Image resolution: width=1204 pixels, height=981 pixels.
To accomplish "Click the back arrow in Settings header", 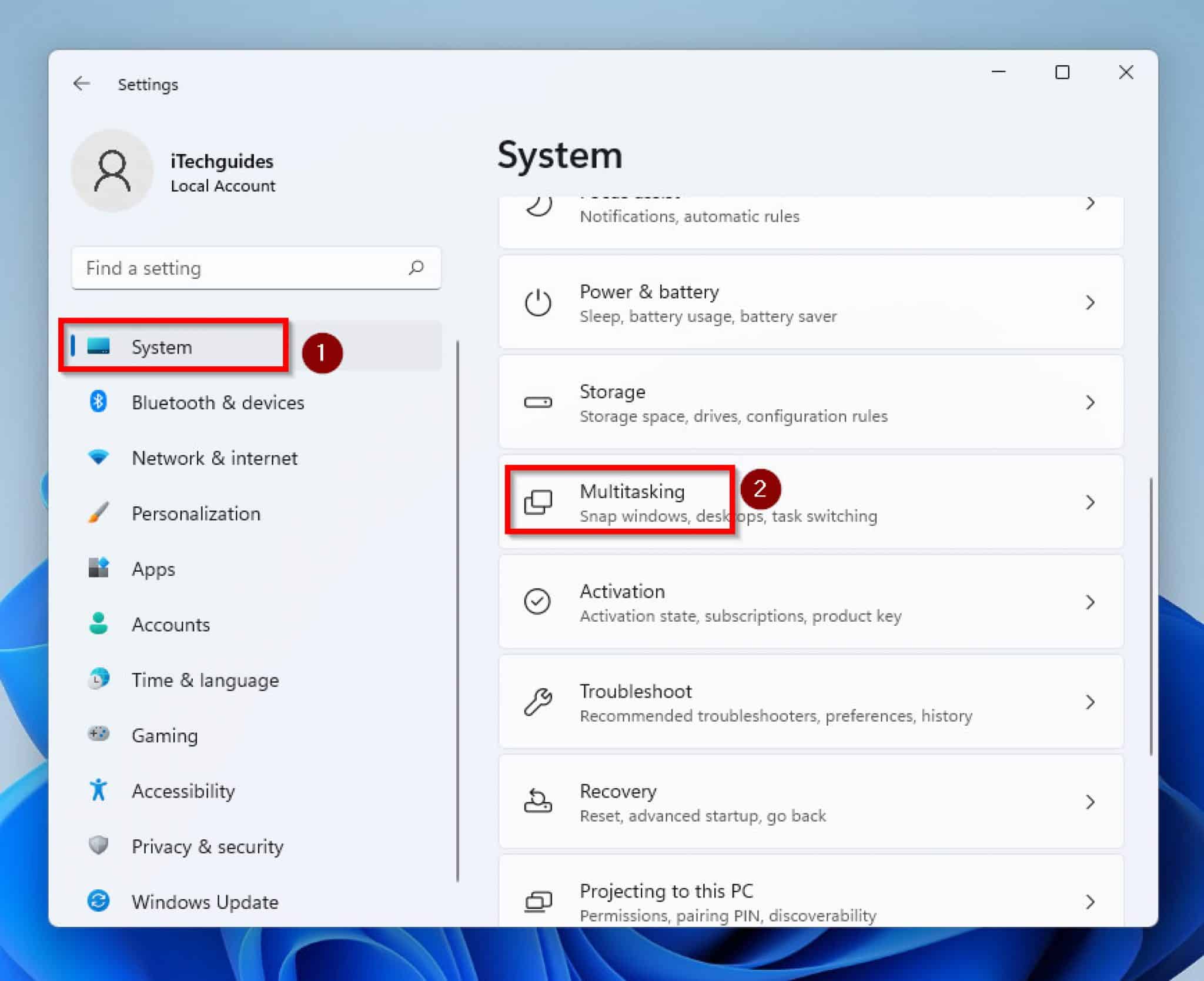I will (x=81, y=84).
